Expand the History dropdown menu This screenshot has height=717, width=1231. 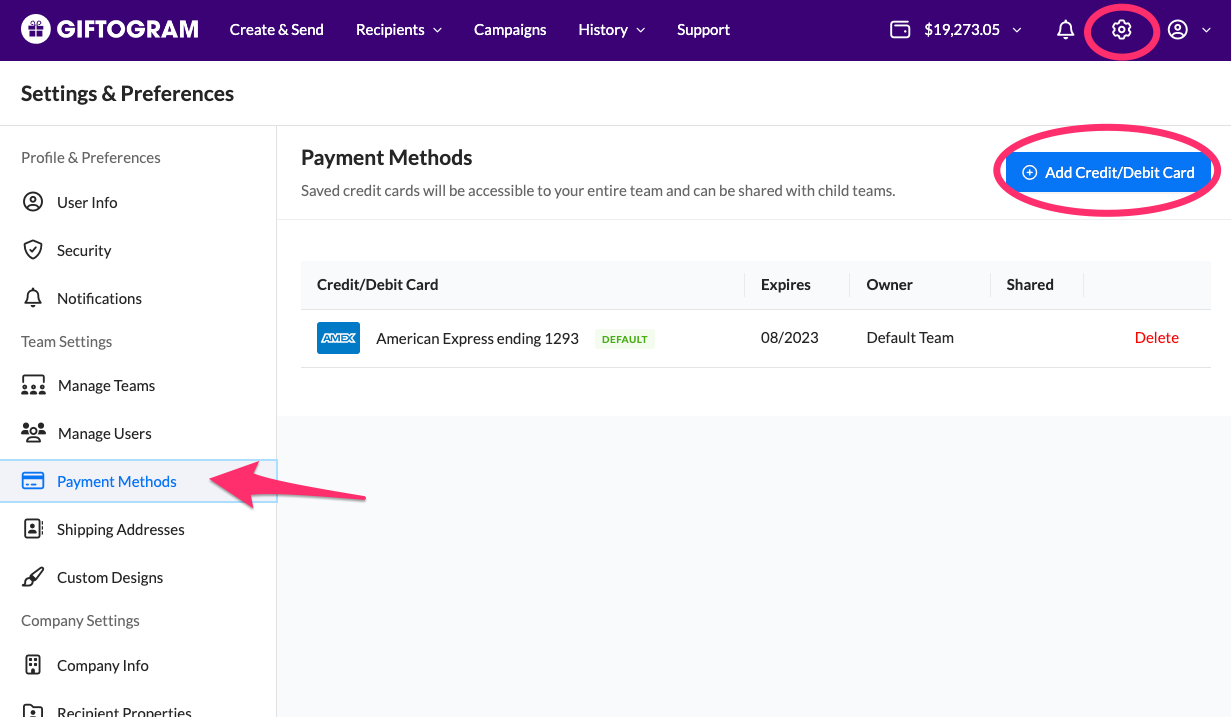[x=611, y=30]
